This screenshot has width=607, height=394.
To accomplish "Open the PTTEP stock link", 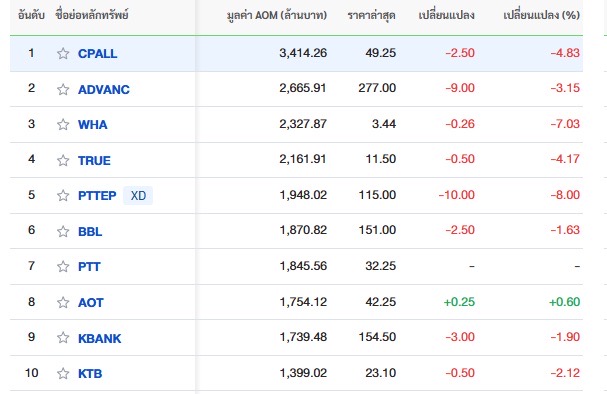I will pos(97,195).
